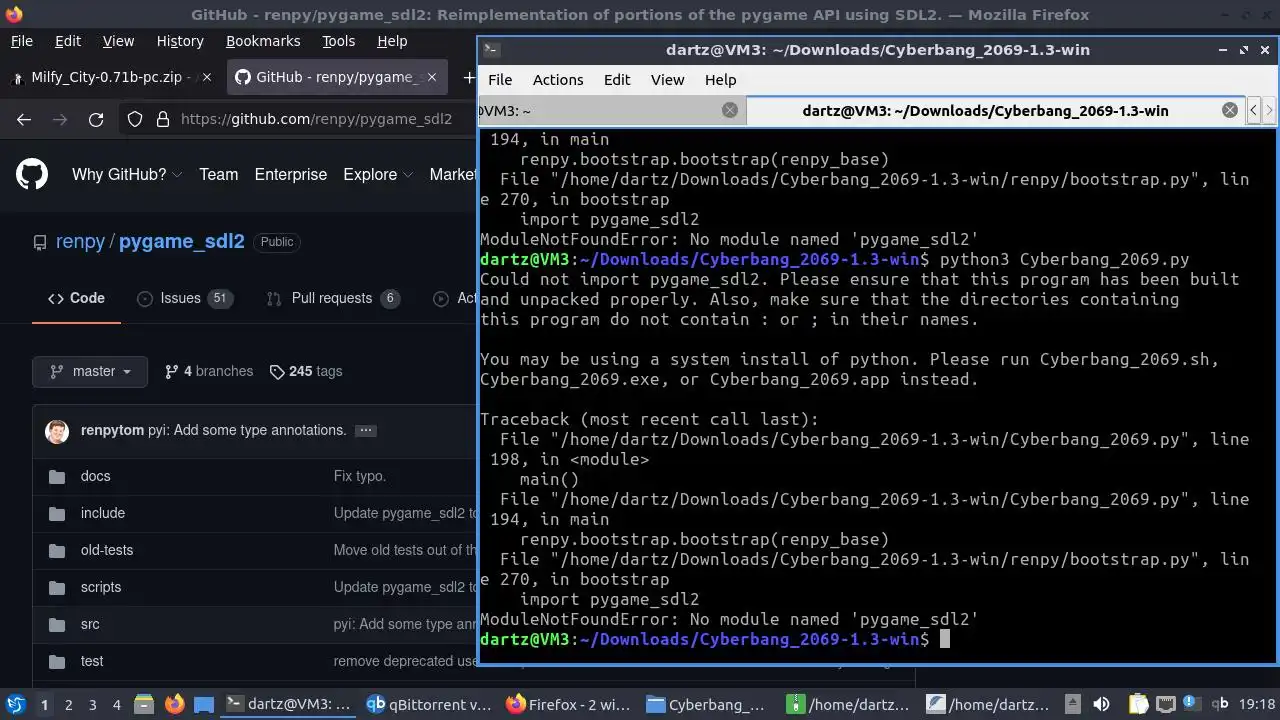Open the system start menu icon
1280x720 pixels.
click(15, 704)
